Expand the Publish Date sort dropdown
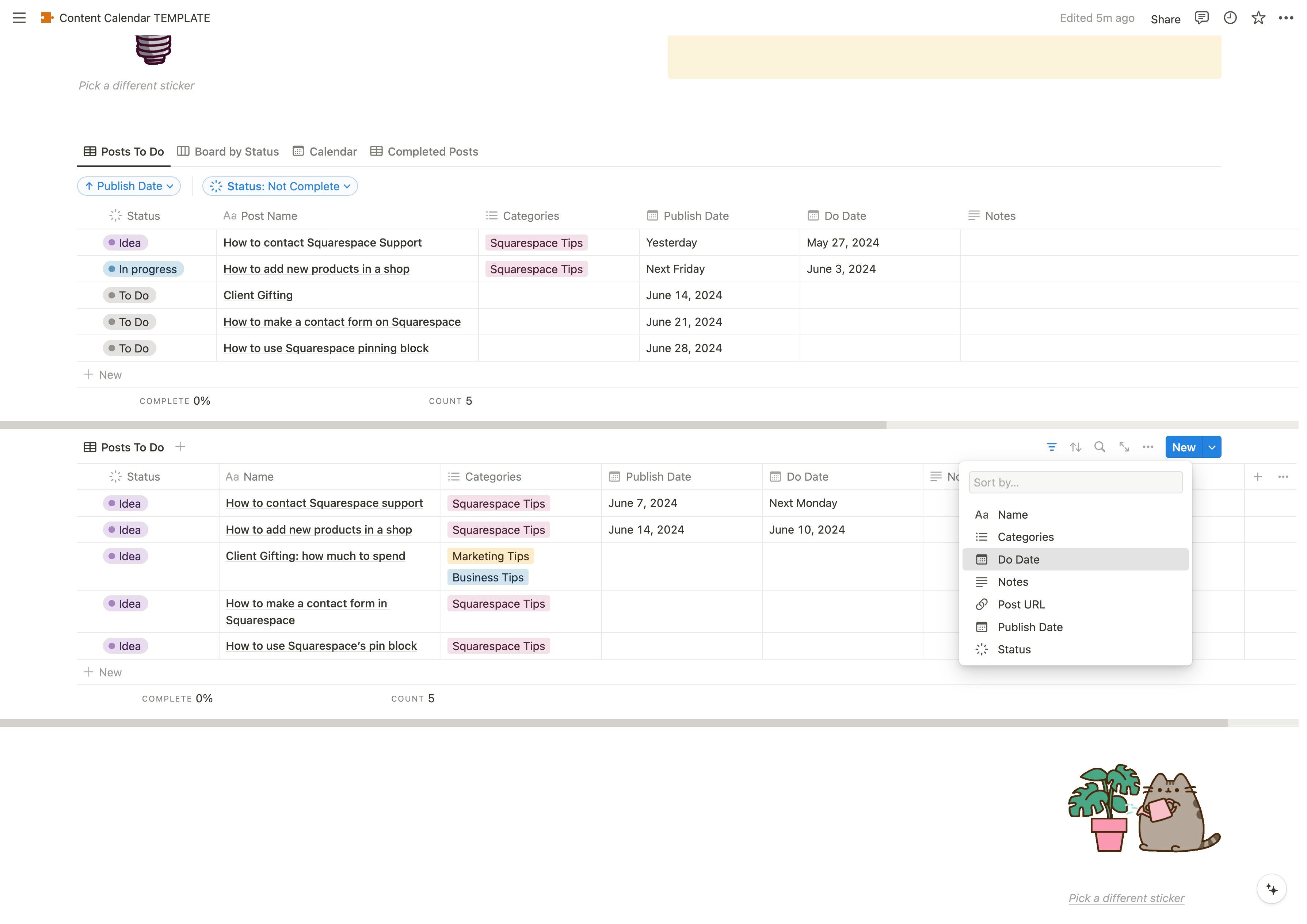This screenshot has width=1307, height=924. click(x=129, y=186)
